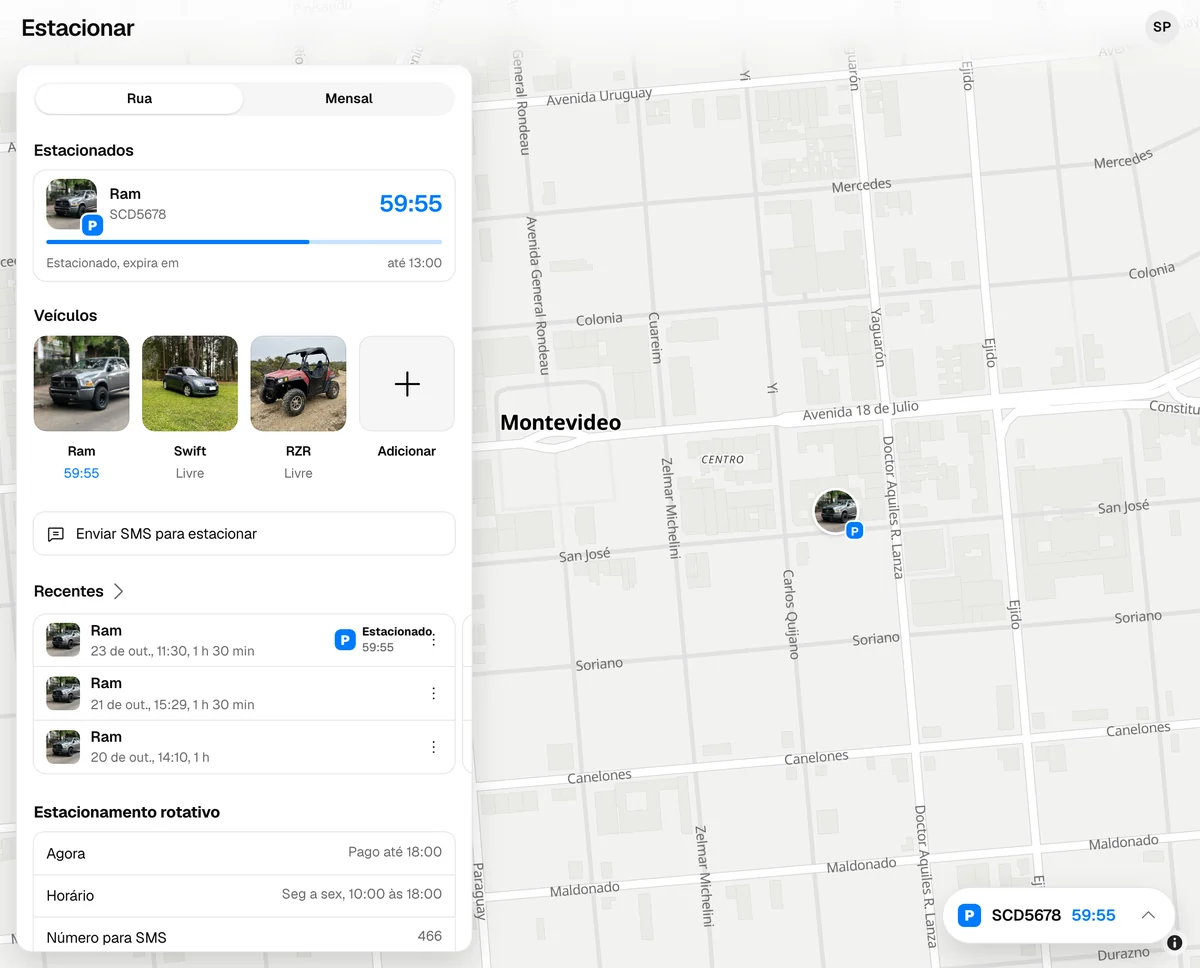Switch to the Mensal tab

click(349, 98)
